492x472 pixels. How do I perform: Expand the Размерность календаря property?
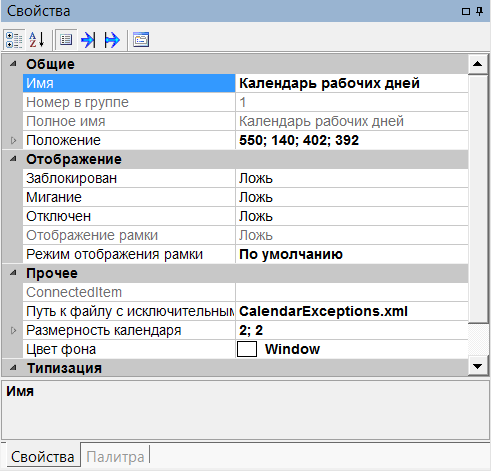[13, 330]
